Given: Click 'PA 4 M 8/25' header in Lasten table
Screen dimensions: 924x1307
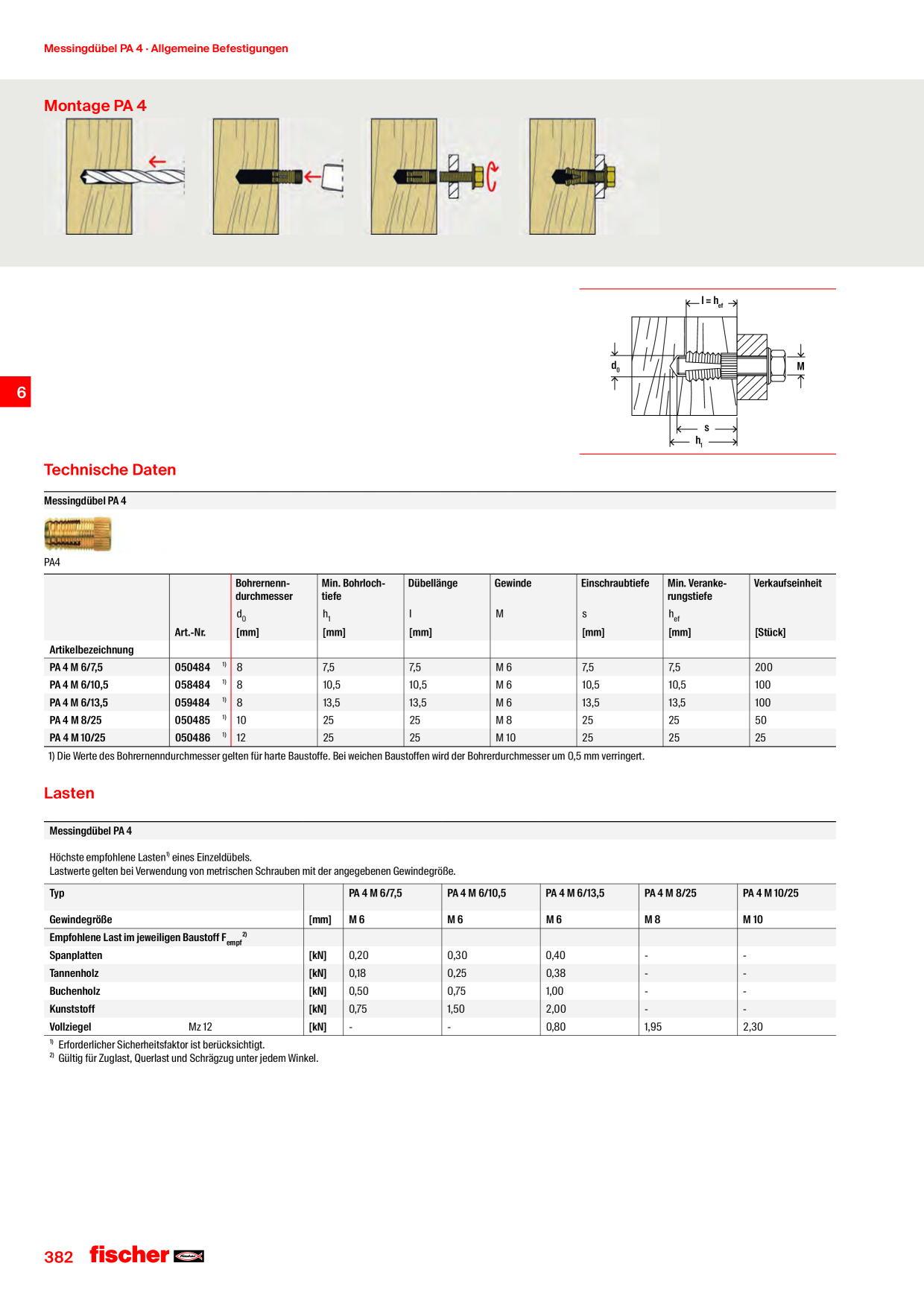Looking at the screenshot, I should click(x=671, y=893).
